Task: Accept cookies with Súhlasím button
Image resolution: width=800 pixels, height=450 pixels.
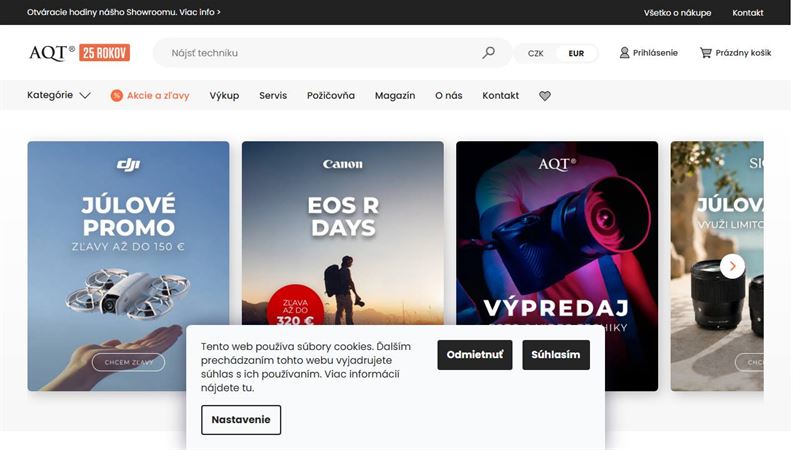Action: point(556,355)
